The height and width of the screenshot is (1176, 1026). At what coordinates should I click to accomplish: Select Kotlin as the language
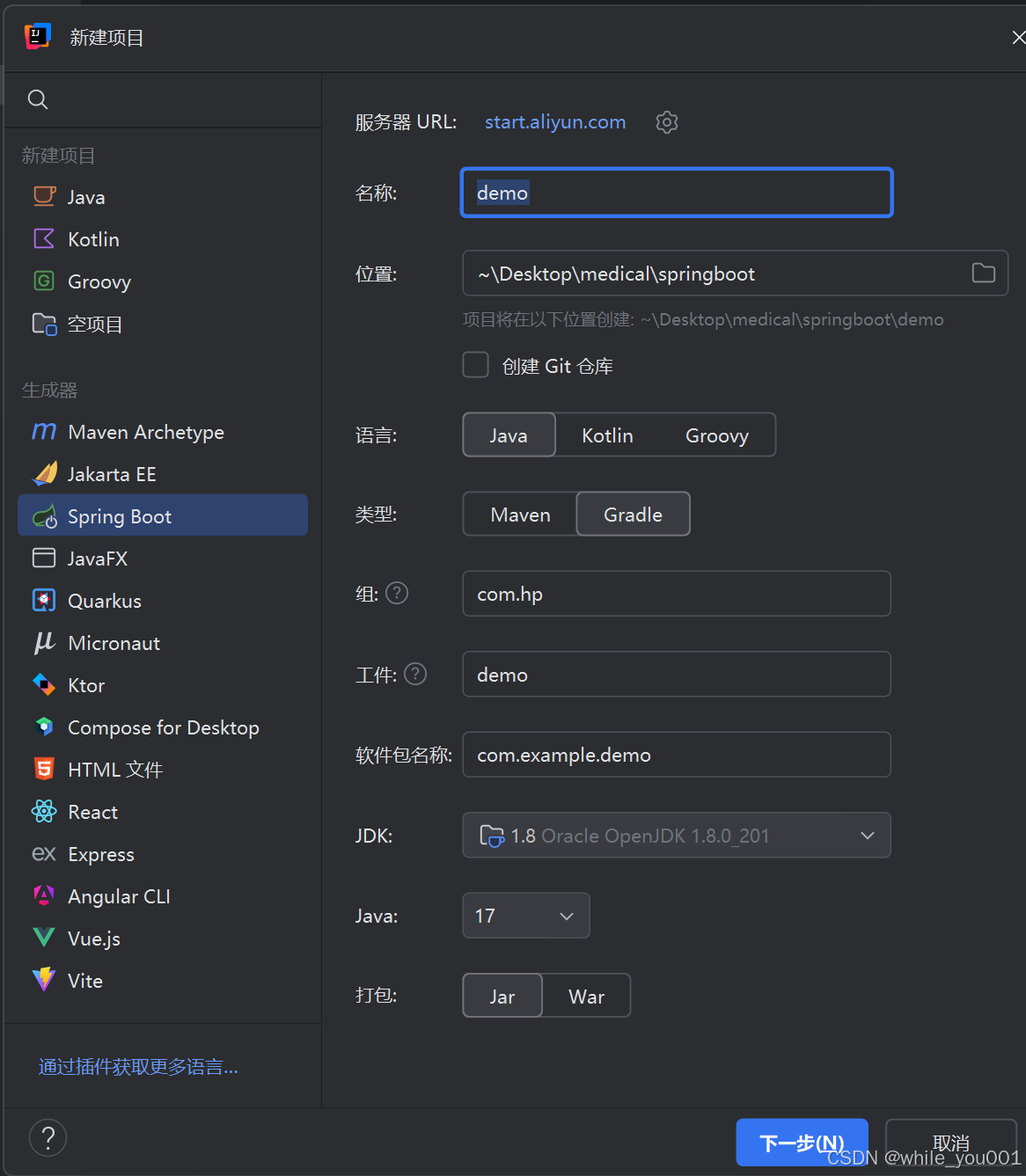tap(607, 435)
